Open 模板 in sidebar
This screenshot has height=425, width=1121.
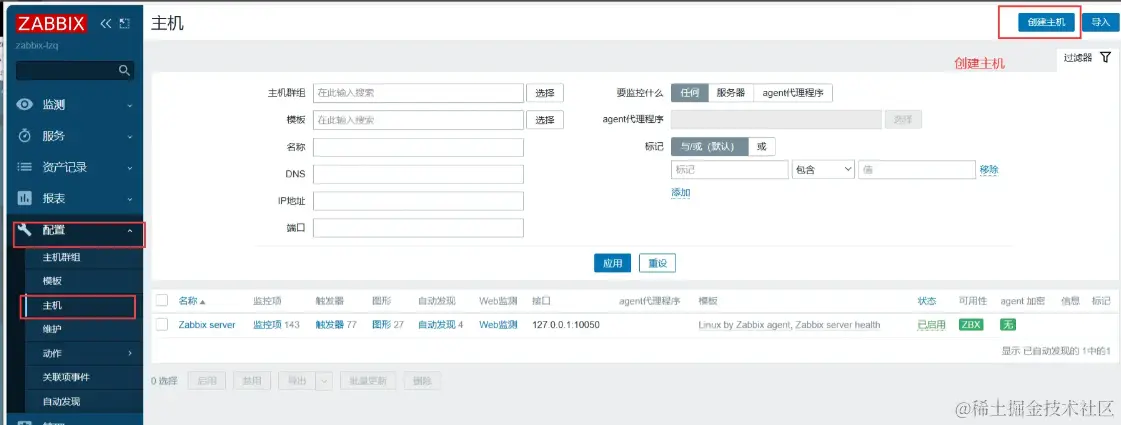coord(52,281)
